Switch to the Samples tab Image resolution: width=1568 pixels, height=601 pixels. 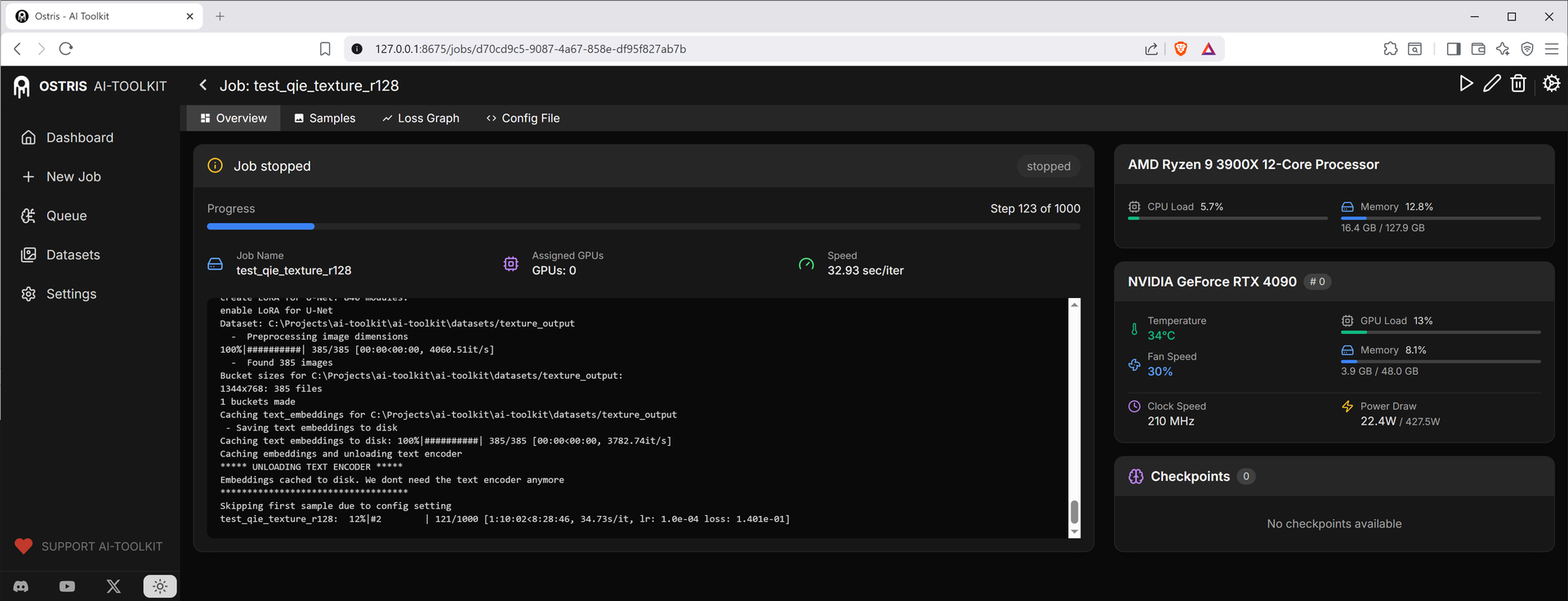(x=325, y=118)
